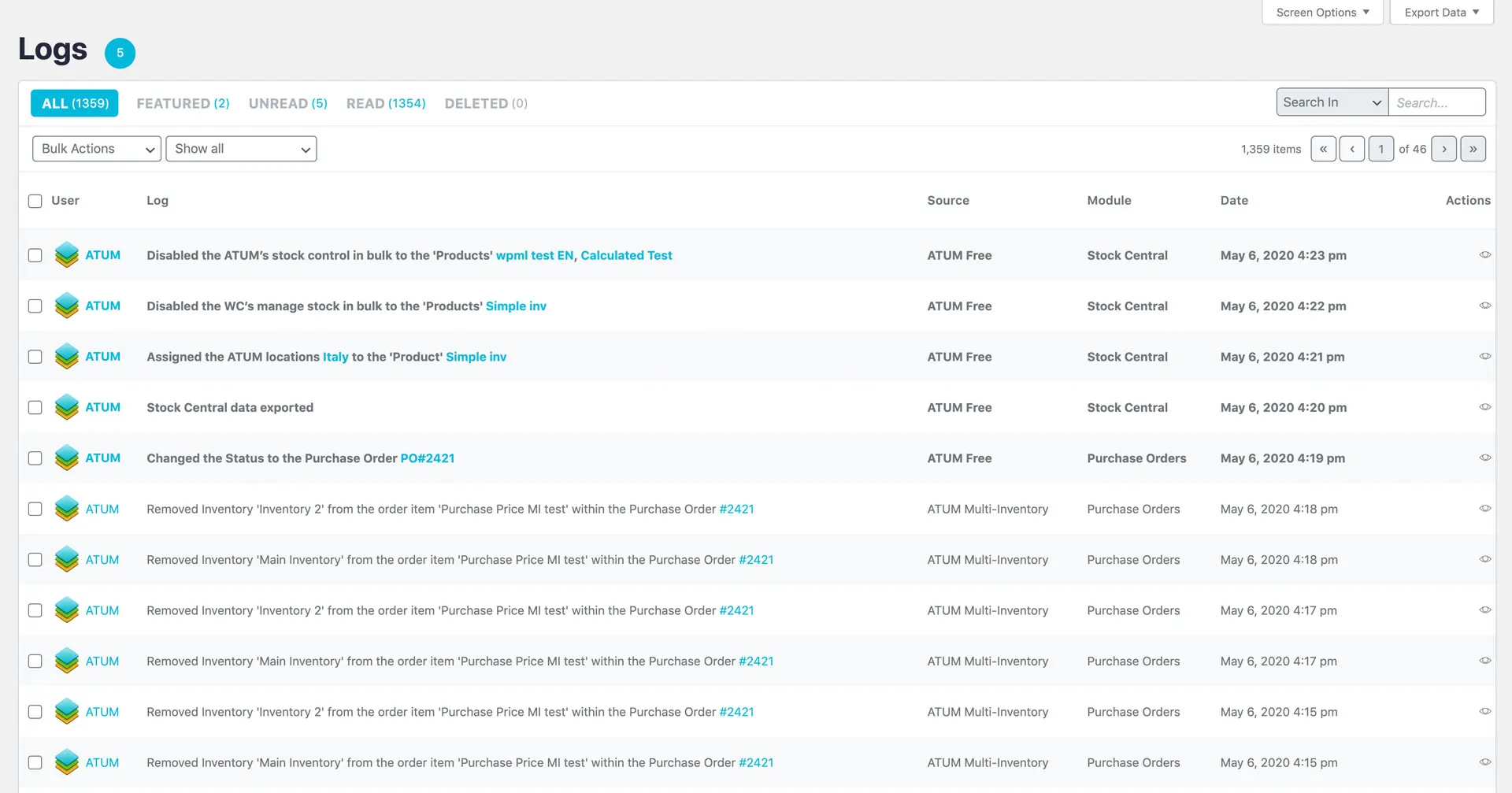The image size is (1512, 793).
Task: Switch to the FEATURED (2) tab
Action: click(x=183, y=103)
